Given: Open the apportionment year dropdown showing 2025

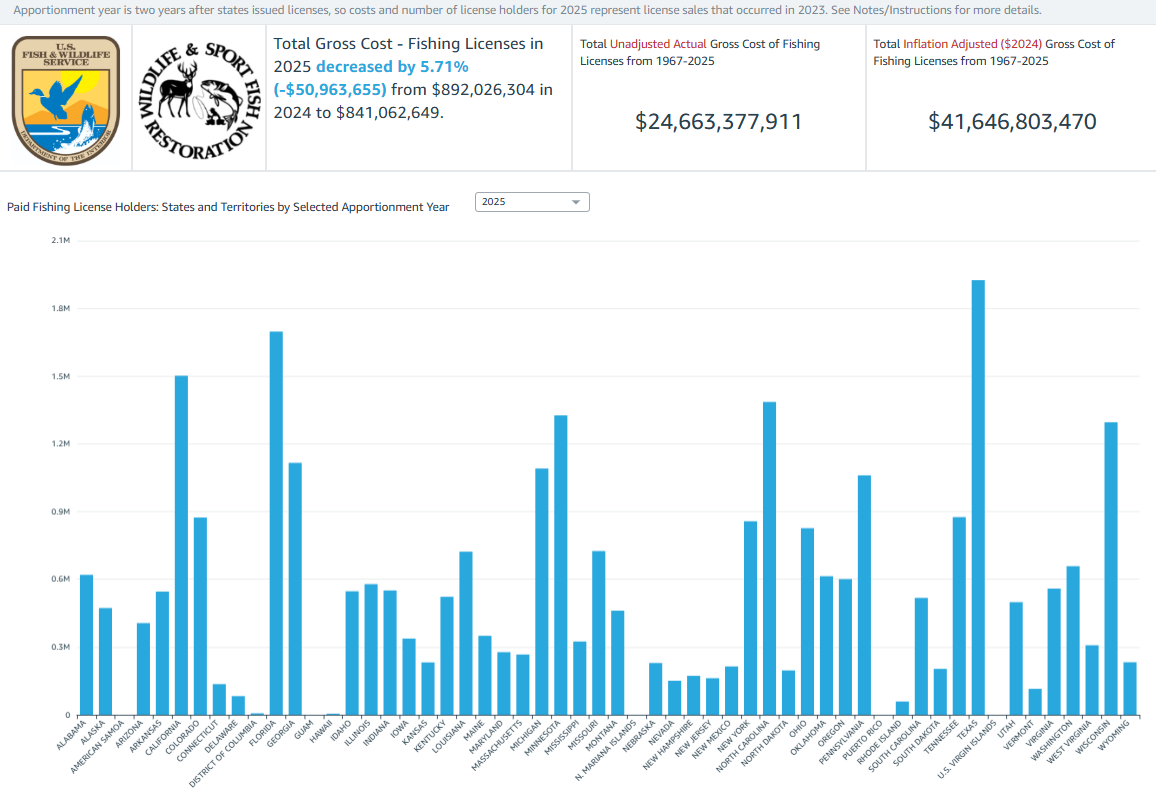Looking at the screenshot, I should (x=531, y=202).
